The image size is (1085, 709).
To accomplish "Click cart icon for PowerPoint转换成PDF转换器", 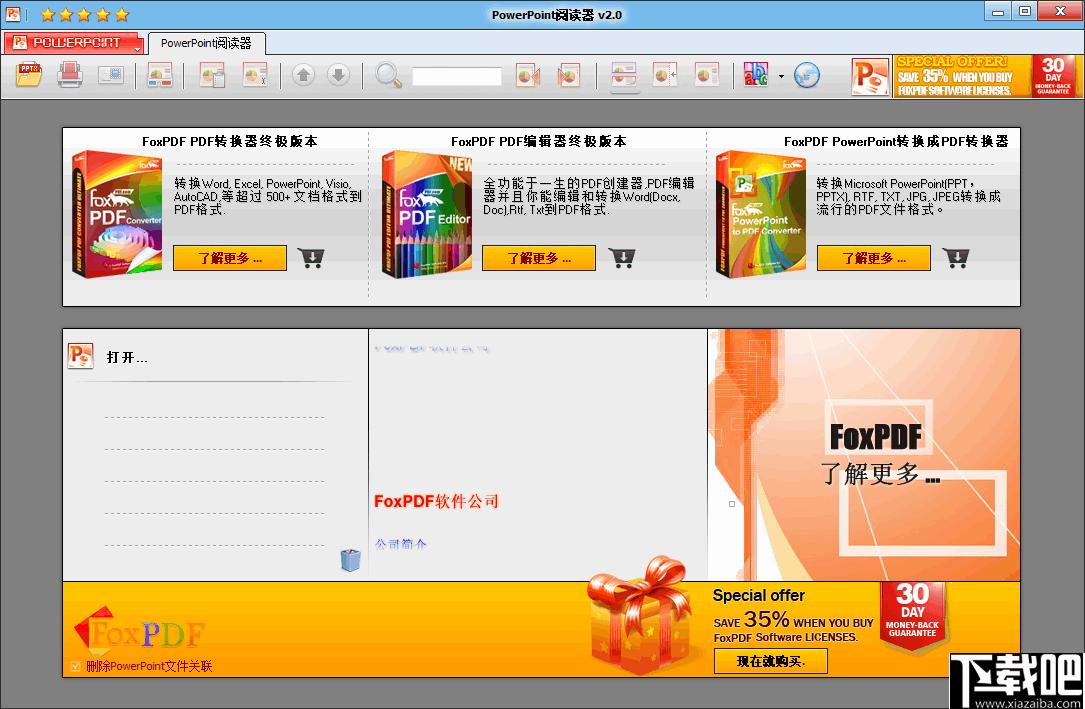I will click(x=956, y=258).
